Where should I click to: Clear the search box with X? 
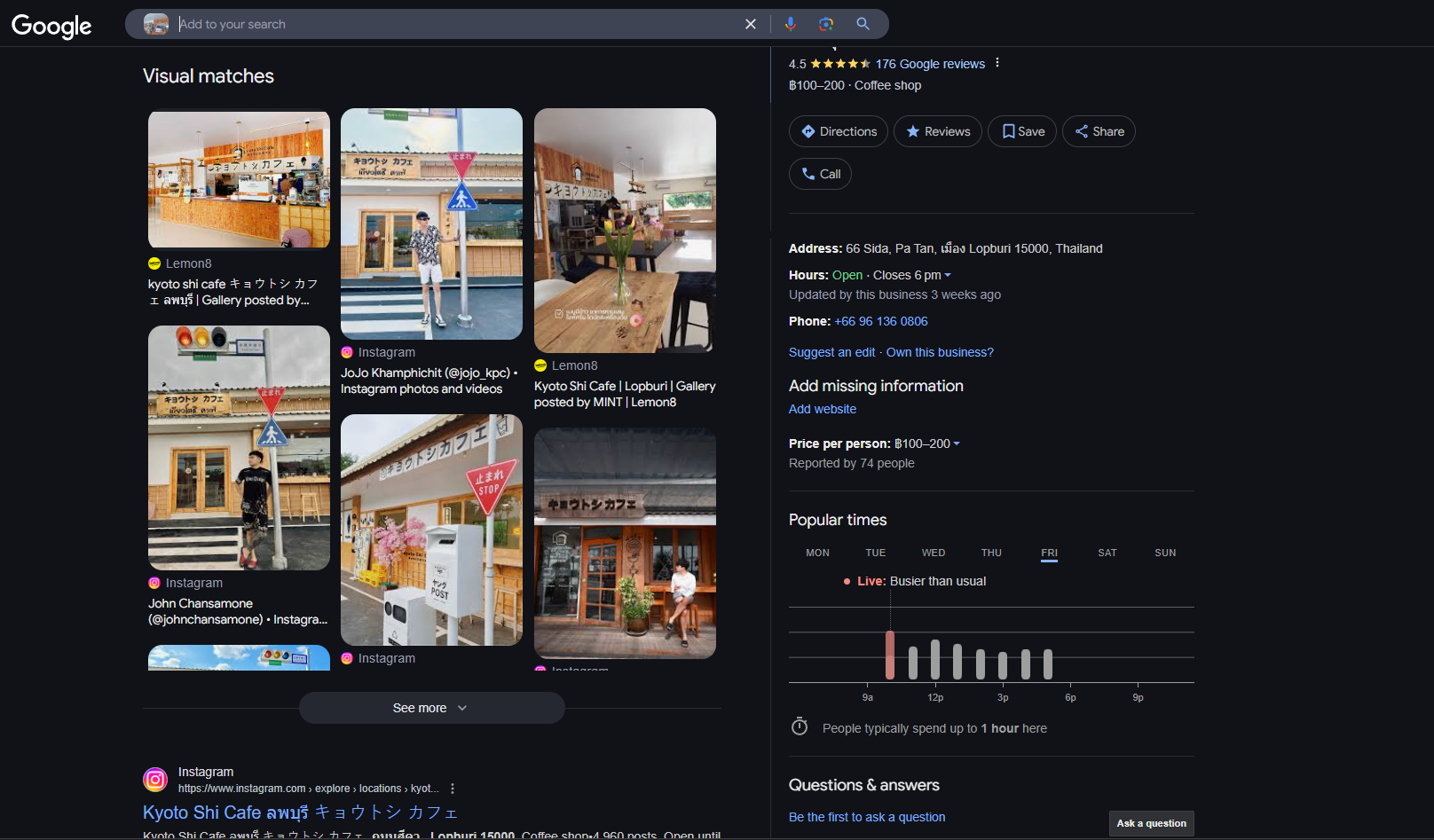[x=751, y=24]
